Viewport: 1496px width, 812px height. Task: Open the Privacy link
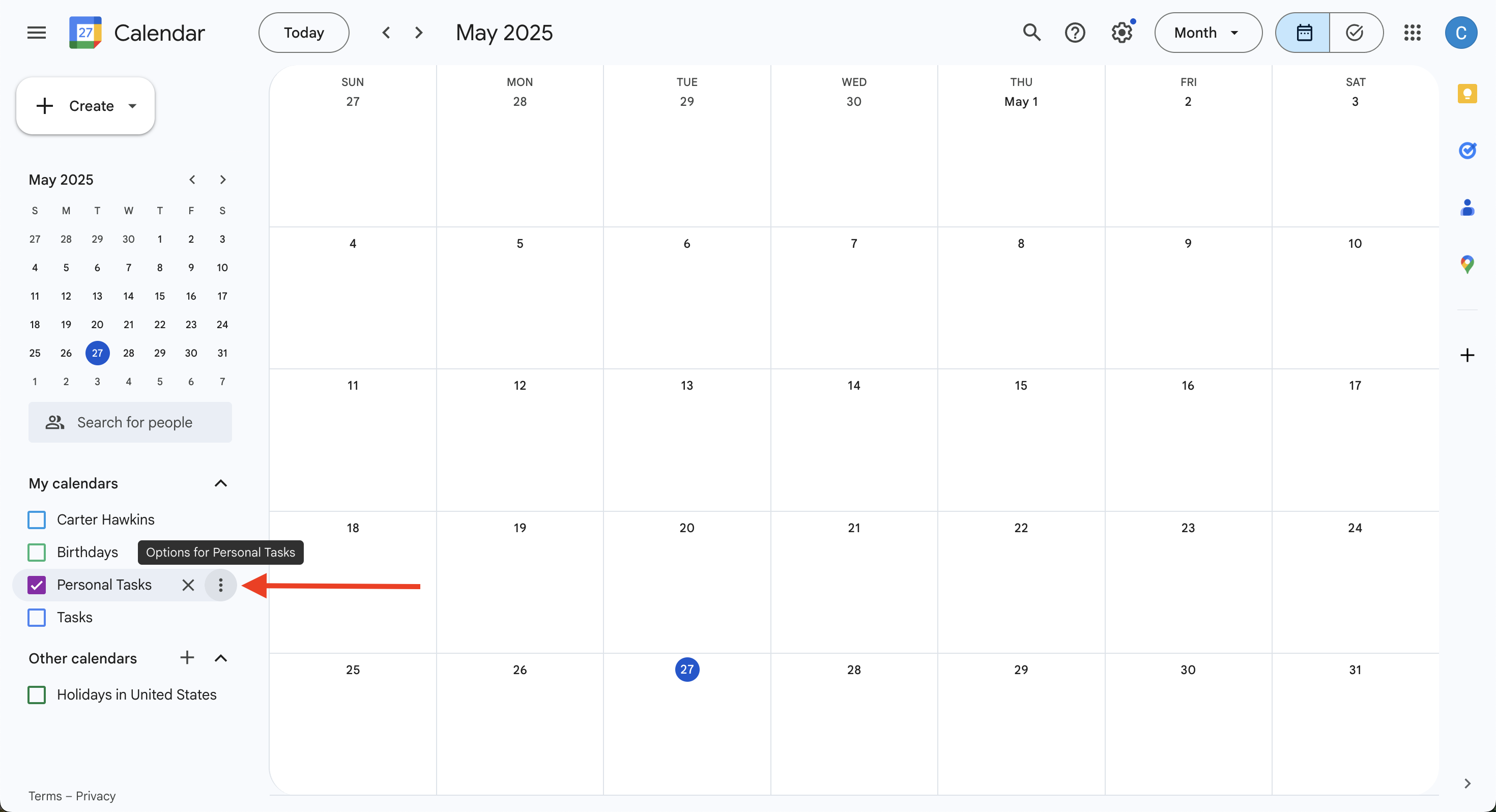(x=96, y=796)
